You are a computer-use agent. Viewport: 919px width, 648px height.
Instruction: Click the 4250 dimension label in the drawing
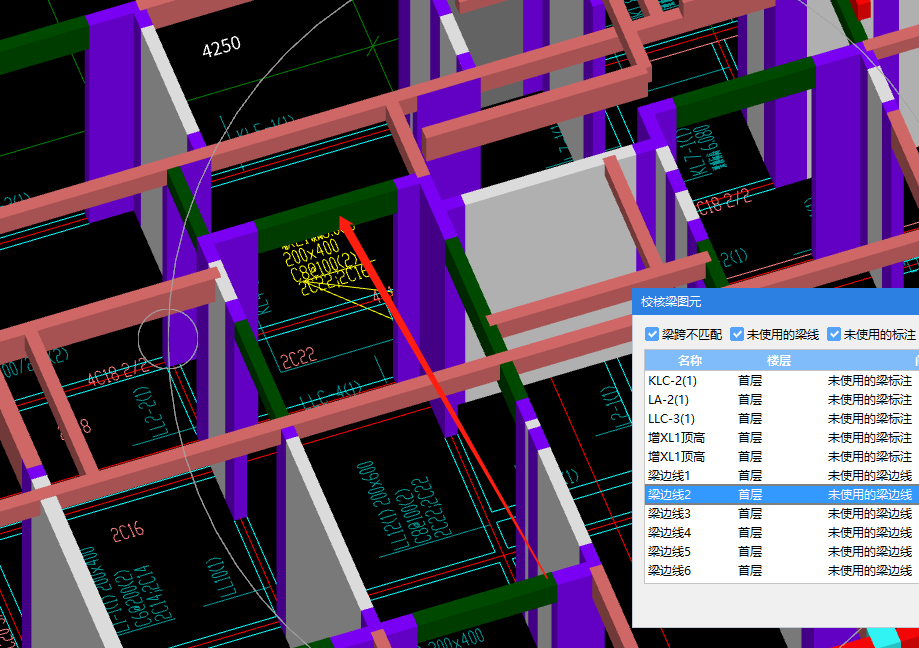[x=222, y=46]
